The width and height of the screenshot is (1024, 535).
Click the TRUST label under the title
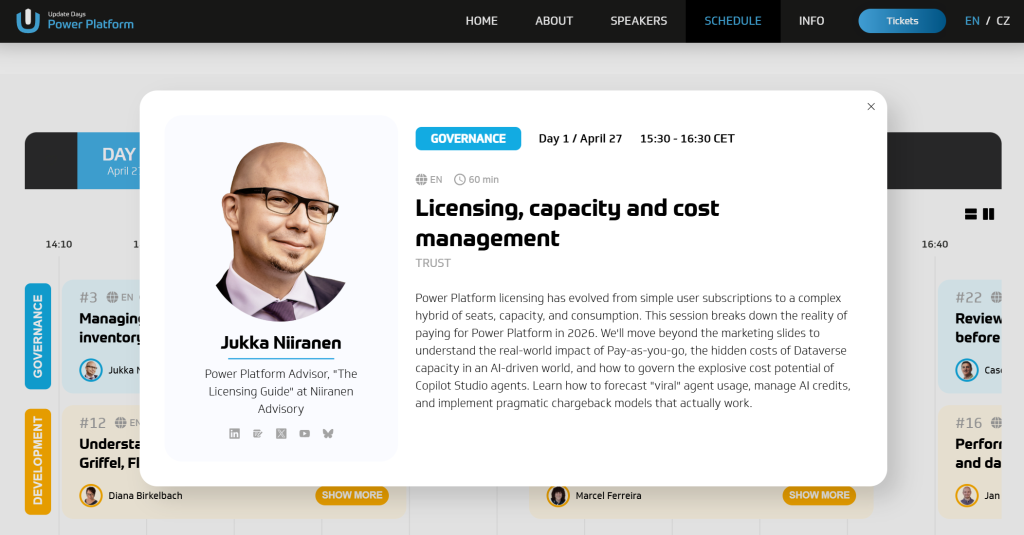(433, 263)
